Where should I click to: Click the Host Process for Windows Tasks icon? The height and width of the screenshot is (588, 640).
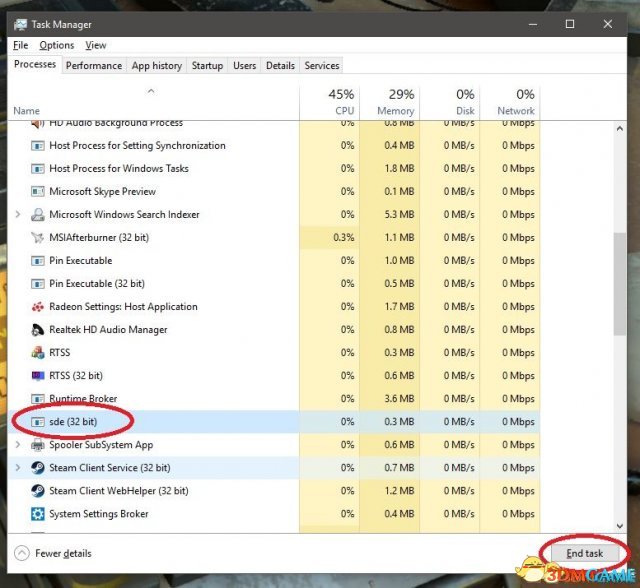click(38, 169)
